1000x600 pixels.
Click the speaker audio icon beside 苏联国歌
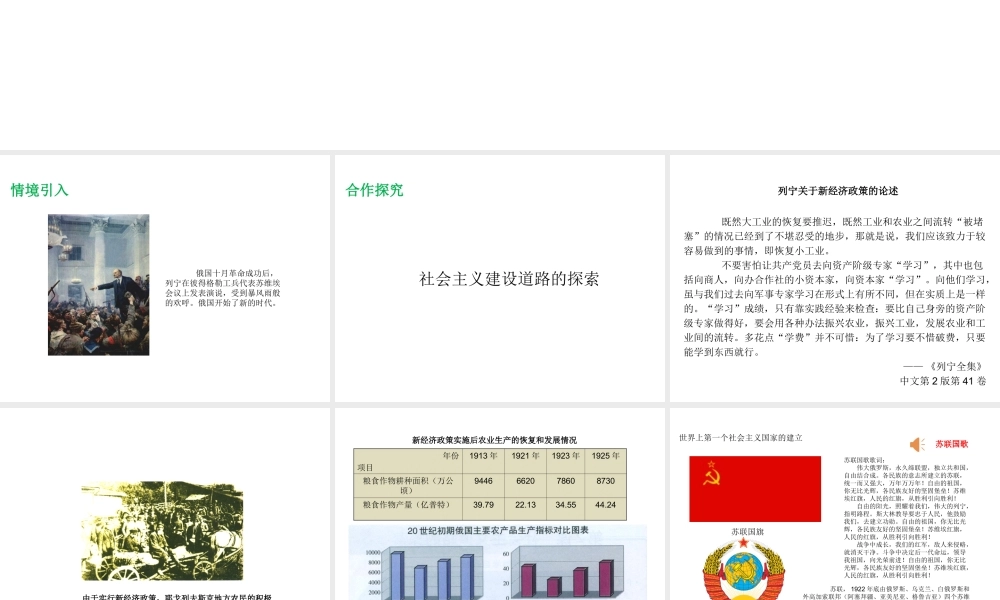(x=917, y=444)
